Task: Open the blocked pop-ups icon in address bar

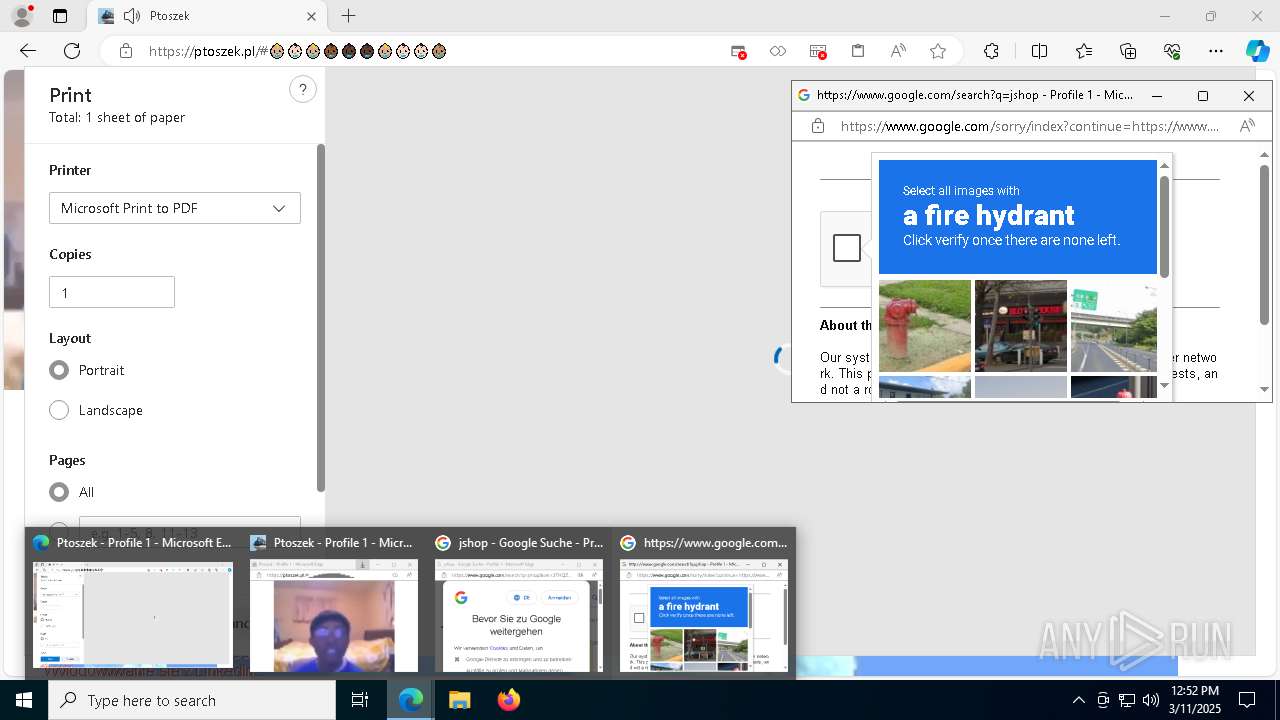Action: 738,51
